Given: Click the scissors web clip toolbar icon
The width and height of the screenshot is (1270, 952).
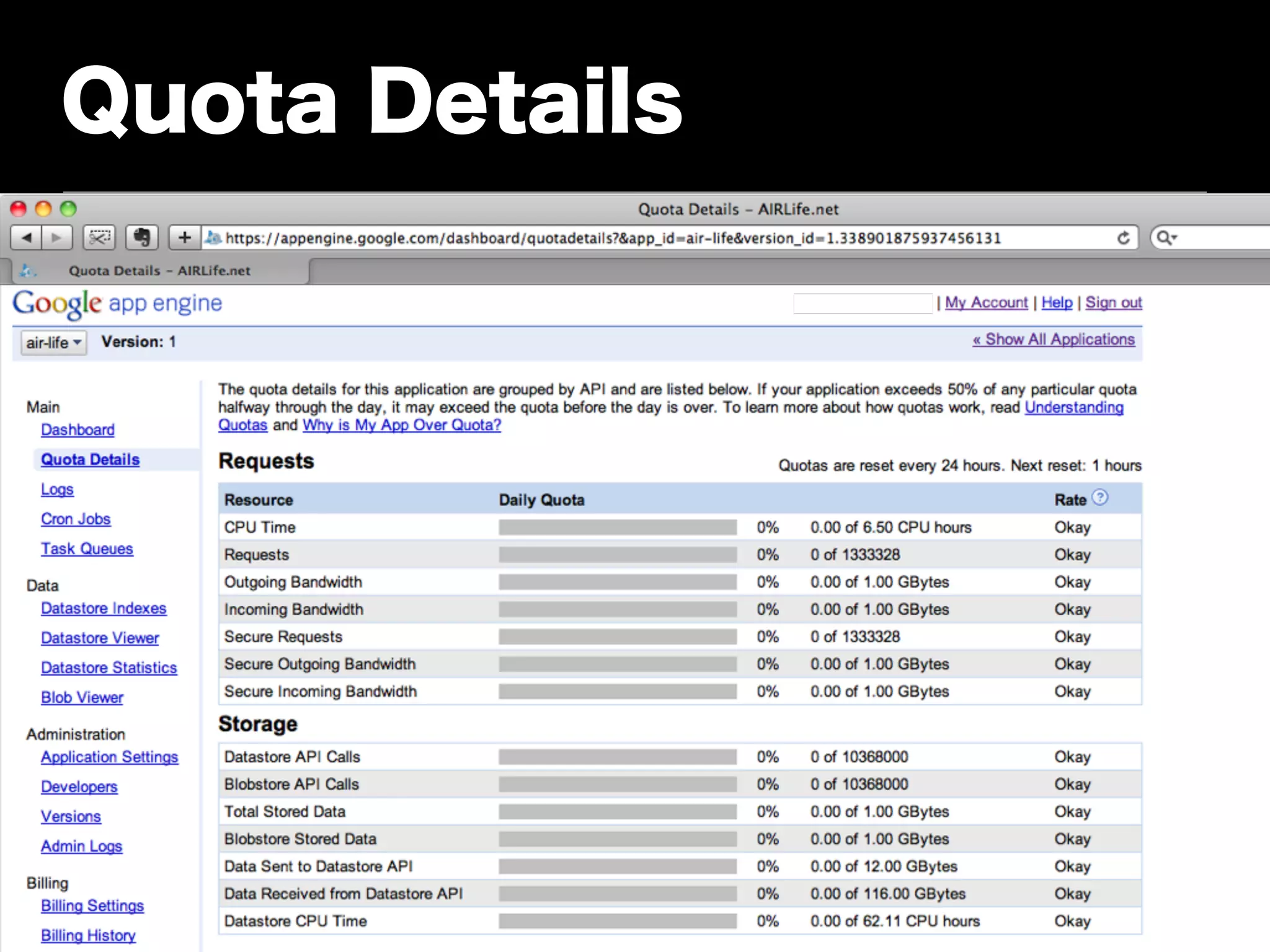Looking at the screenshot, I should 99,238.
